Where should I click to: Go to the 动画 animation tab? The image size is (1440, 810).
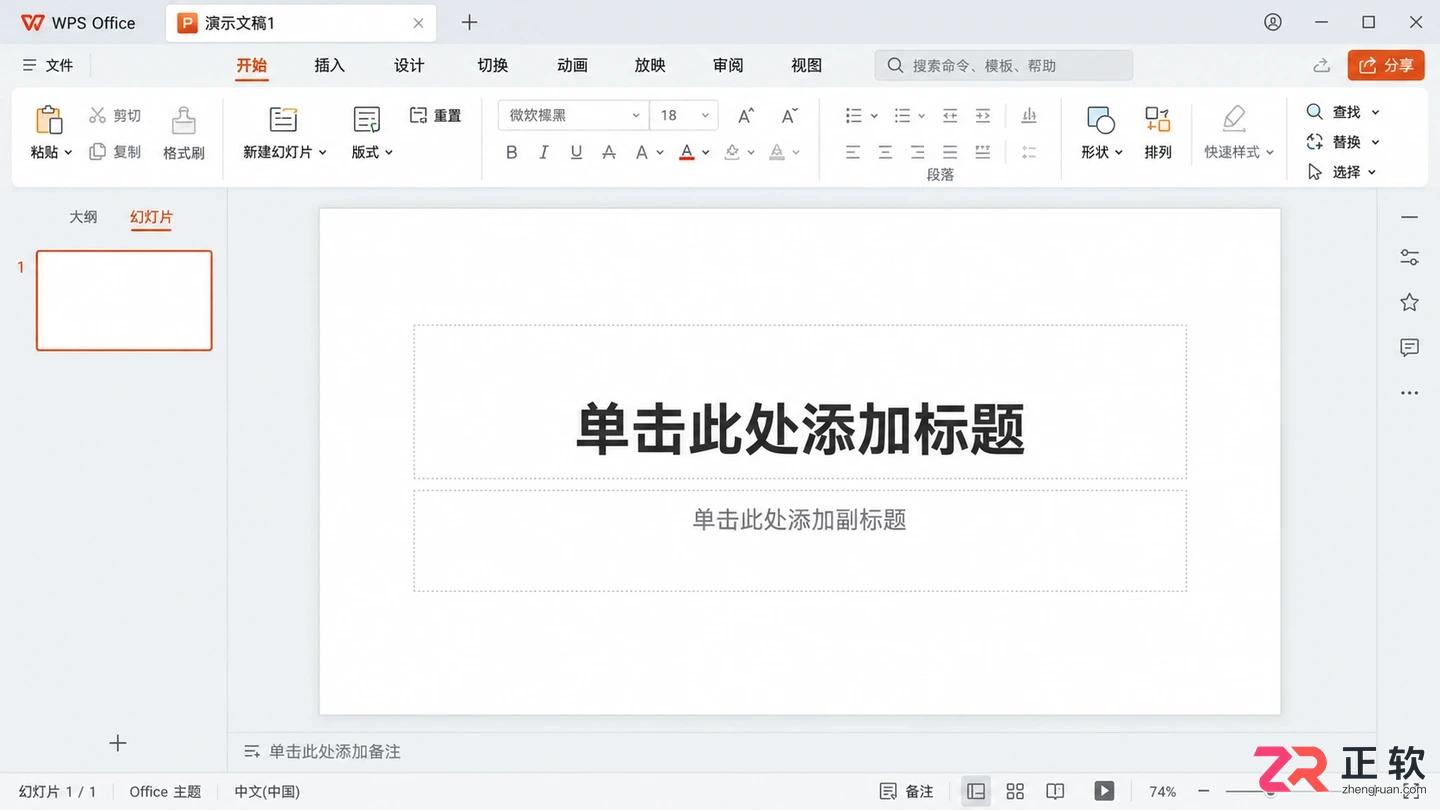[x=572, y=65]
